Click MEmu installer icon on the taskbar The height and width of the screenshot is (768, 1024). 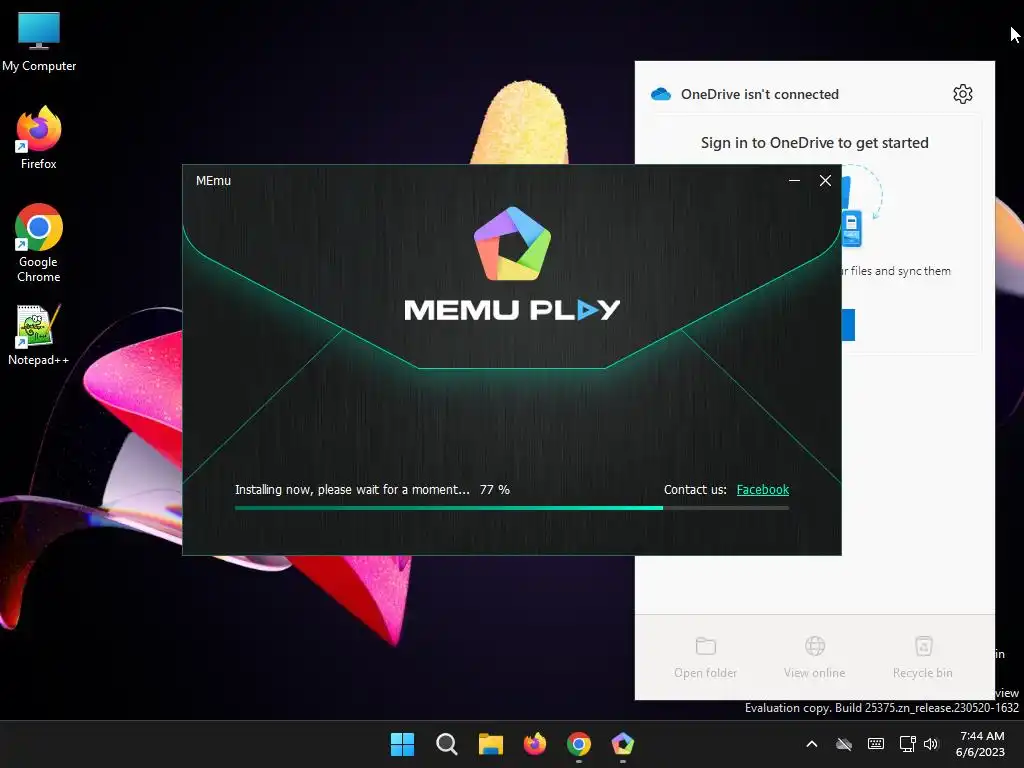point(622,744)
